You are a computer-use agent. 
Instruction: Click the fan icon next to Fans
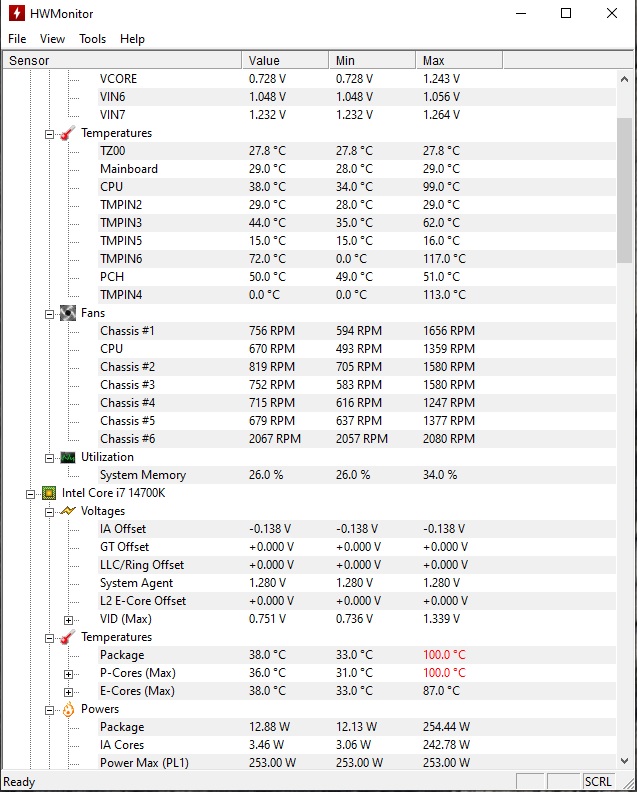point(68,313)
